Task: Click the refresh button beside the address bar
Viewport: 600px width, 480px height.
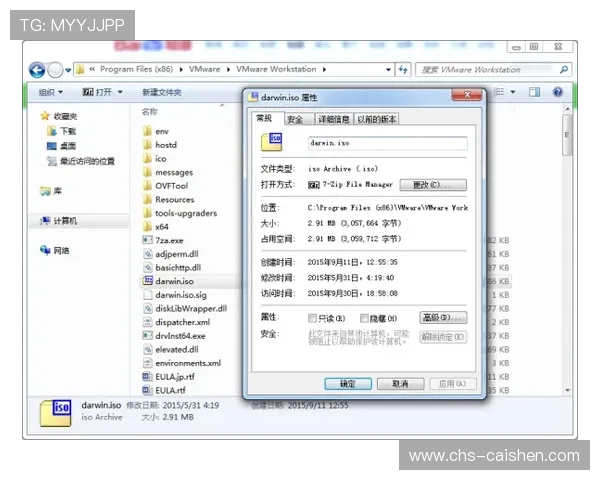Action: click(403, 70)
